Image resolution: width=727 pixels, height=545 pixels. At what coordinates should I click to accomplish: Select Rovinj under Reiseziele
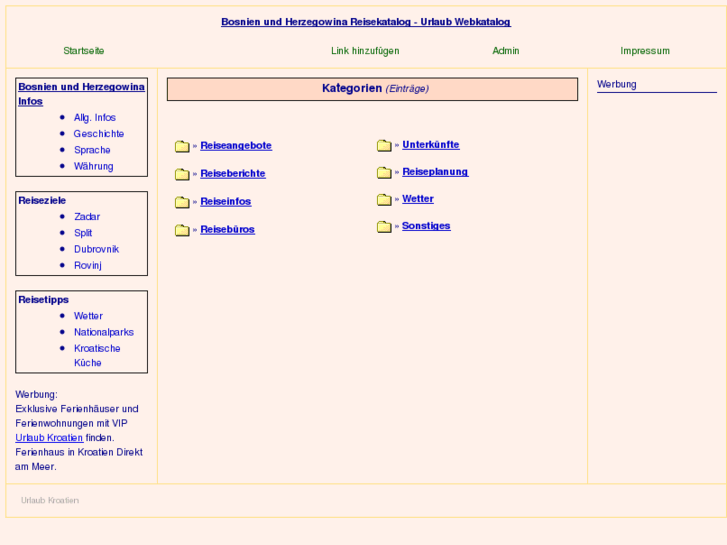coord(88,265)
